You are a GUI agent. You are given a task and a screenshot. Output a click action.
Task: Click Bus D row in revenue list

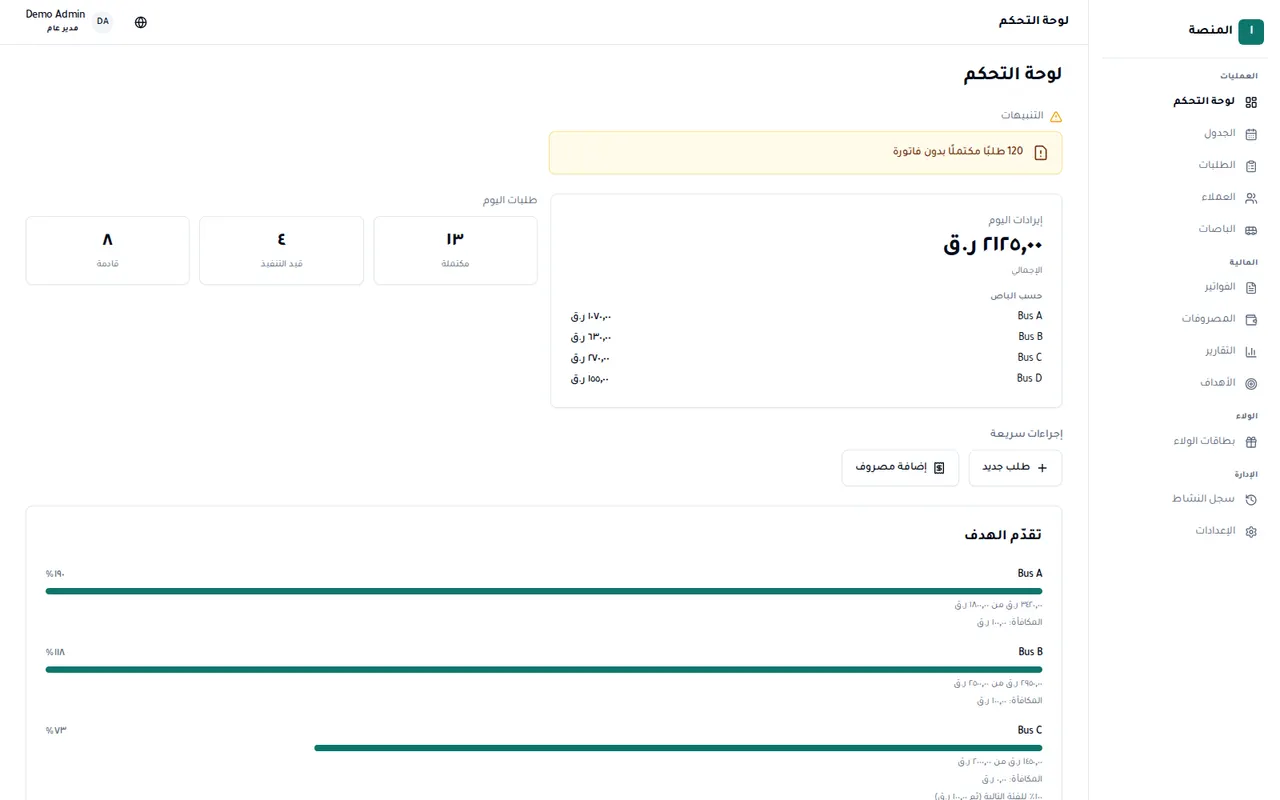tap(806, 379)
